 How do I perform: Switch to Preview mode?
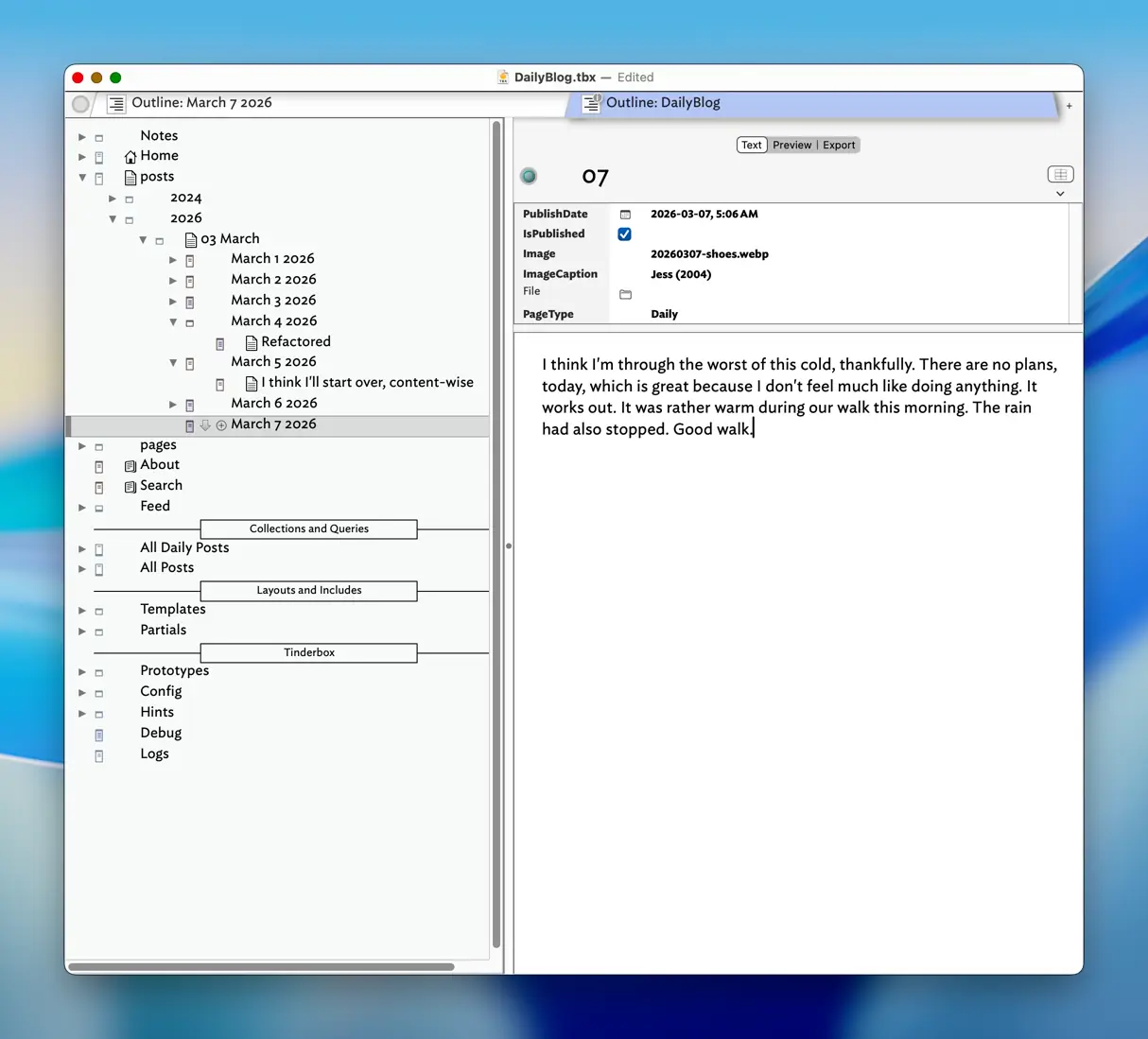point(791,145)
